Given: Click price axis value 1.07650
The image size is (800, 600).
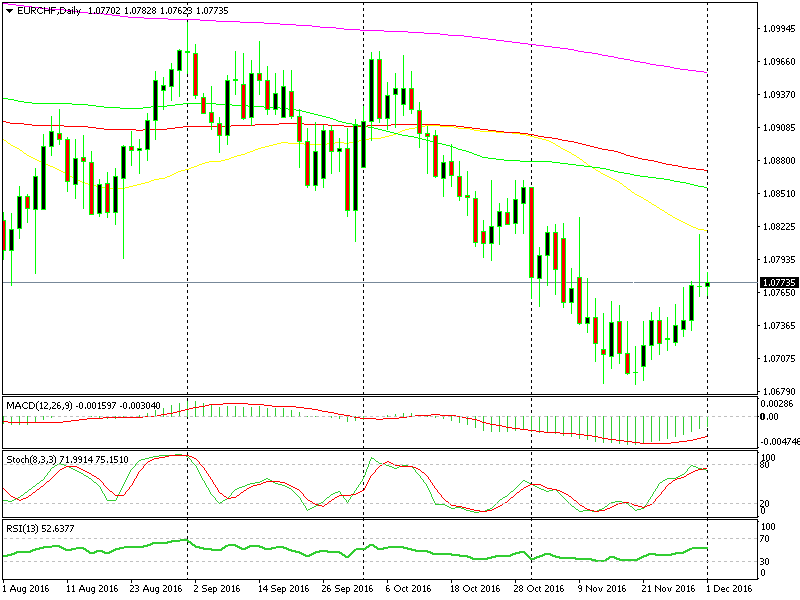Looking at the screenshot, I should tap(779, 293).
